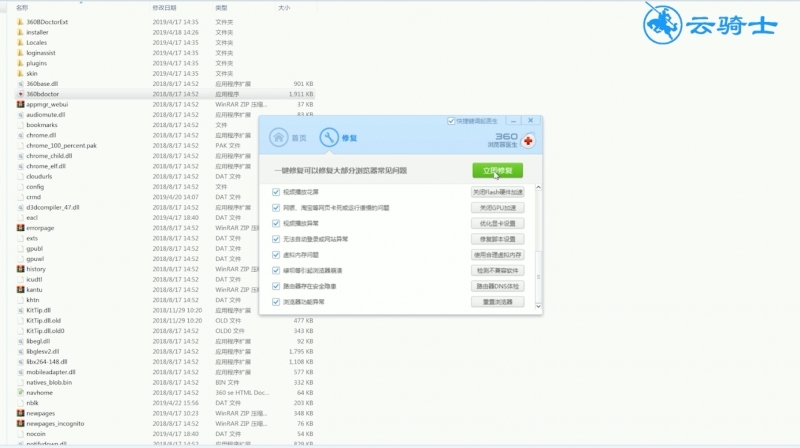Viewport: 800px width, 448px height.
Task: Select the appmgr_webui WinRAR archive icon
Action: click(20, 104)
